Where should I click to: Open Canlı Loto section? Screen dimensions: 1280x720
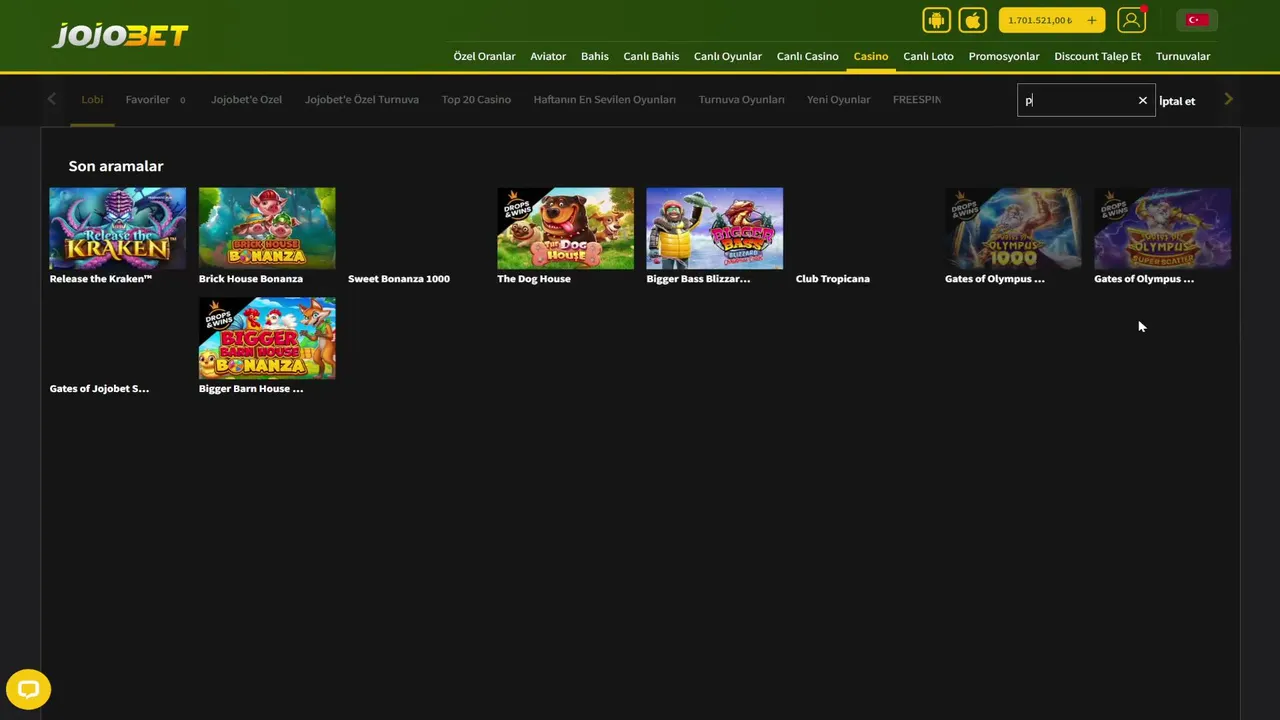[x=928, y=56]
